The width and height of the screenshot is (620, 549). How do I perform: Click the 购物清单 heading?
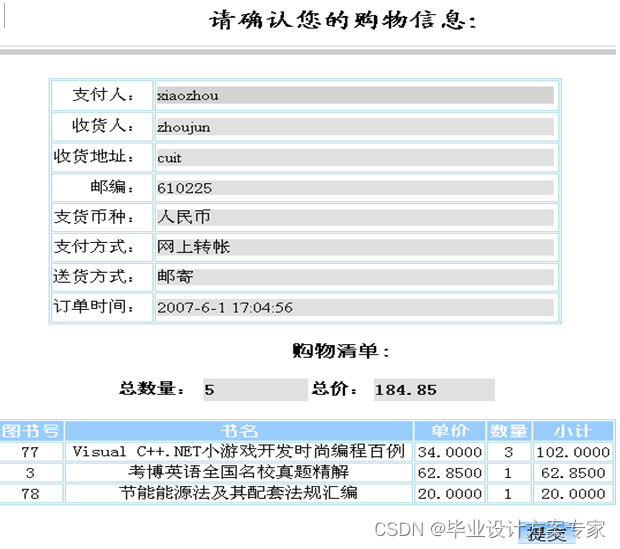coord(340,351)
